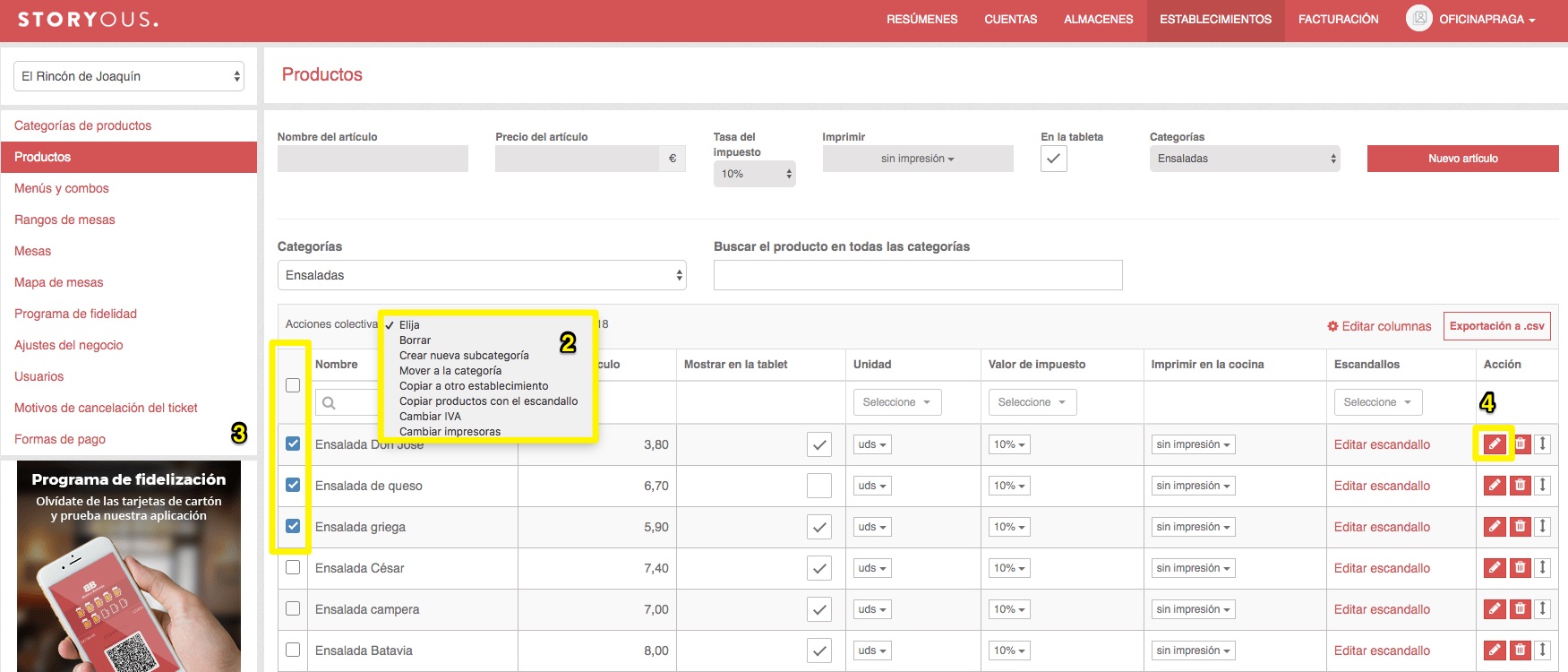The height and width of the screenshot is (672, 1568).
Task: Edit Ensalada de queso with pencil icon
Action: point(1495,485)
